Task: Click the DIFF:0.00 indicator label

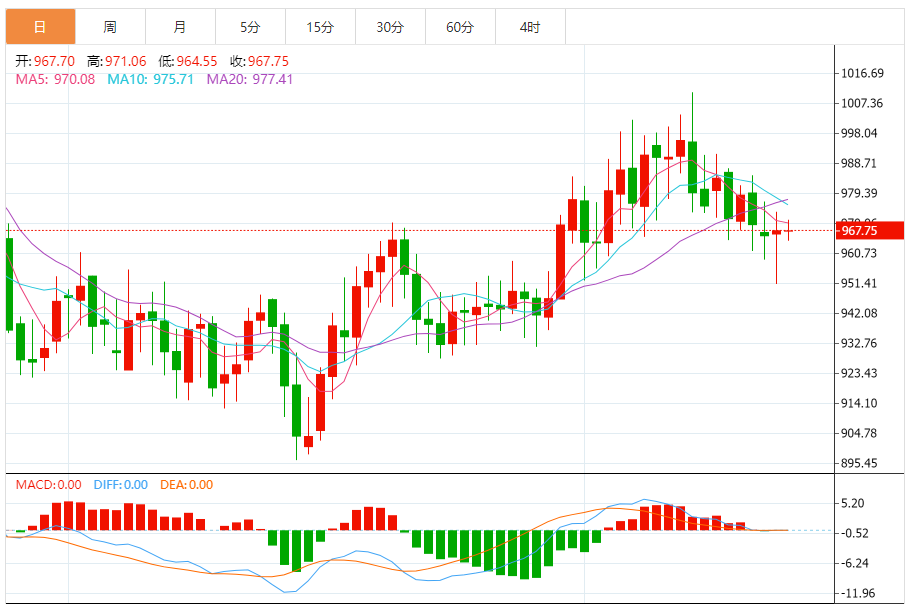Action: coord(121,485)
